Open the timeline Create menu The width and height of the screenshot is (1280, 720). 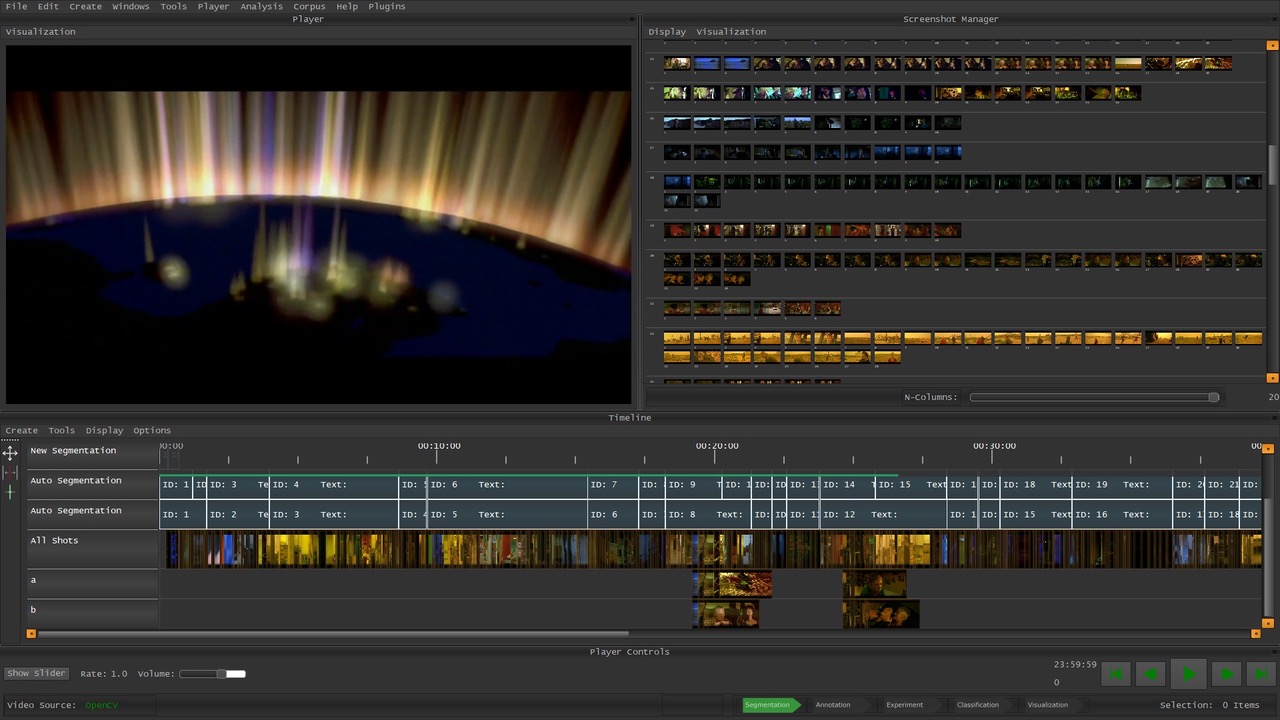click(21, 430)
